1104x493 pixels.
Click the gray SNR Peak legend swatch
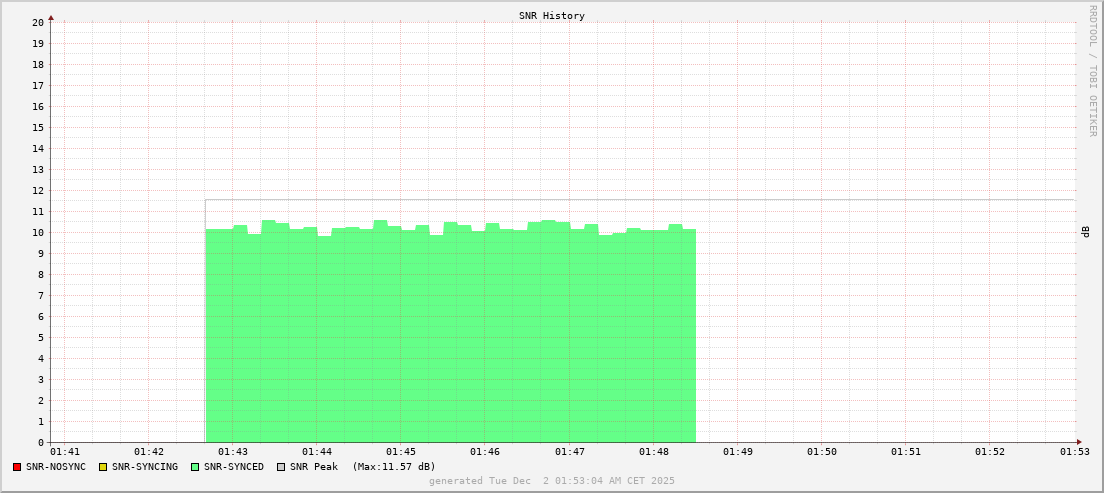pyautogui.click(x=281, y=467)
